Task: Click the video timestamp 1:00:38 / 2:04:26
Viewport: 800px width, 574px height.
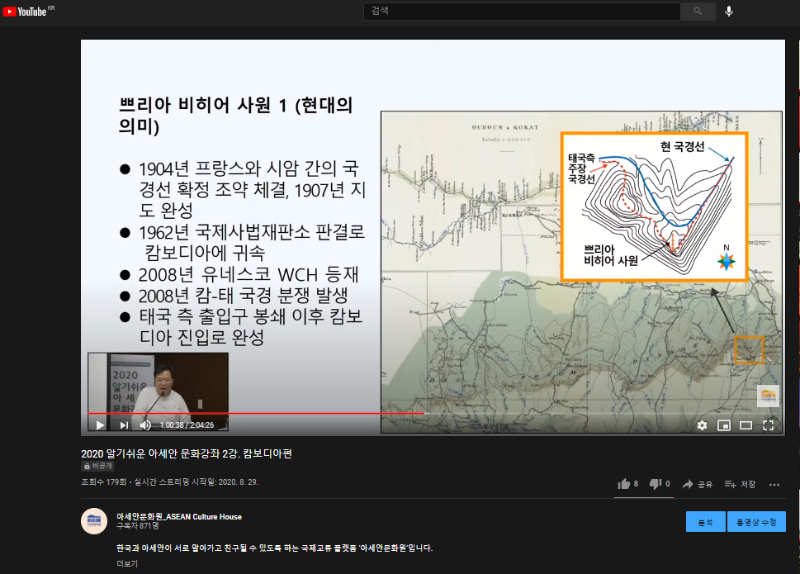Action: (187, 425)
